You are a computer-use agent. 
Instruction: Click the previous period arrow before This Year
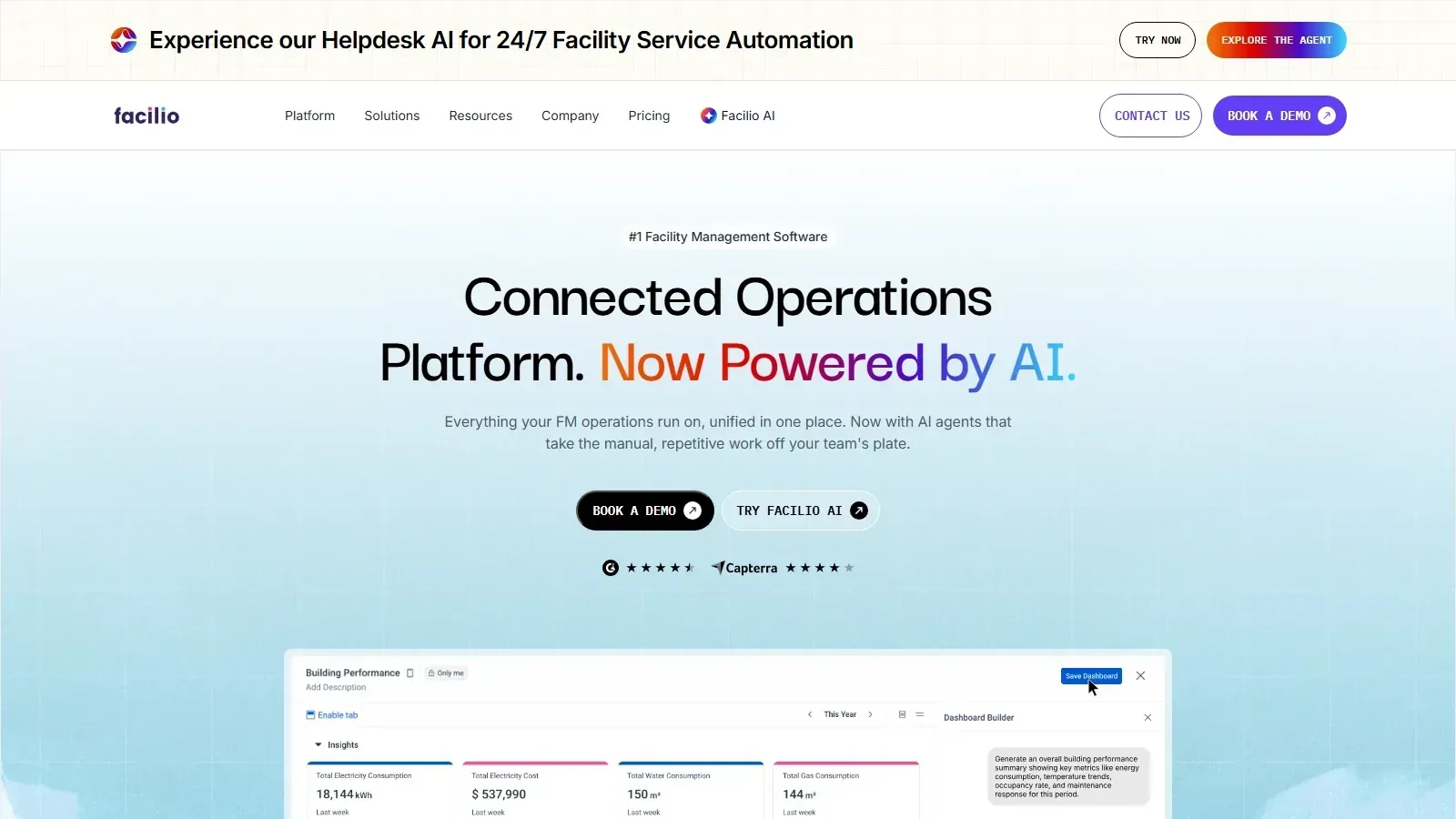pyautogui.click(x=810, y=714)
